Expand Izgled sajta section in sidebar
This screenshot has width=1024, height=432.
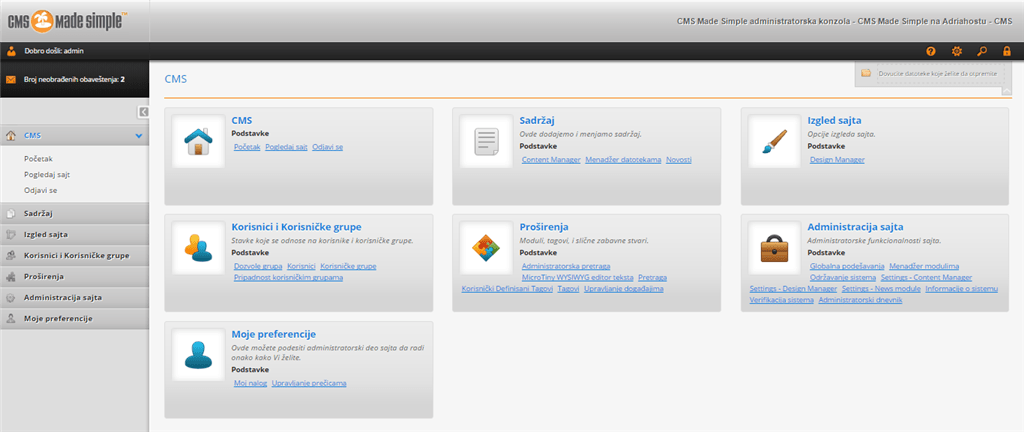[x=74, y=234]
